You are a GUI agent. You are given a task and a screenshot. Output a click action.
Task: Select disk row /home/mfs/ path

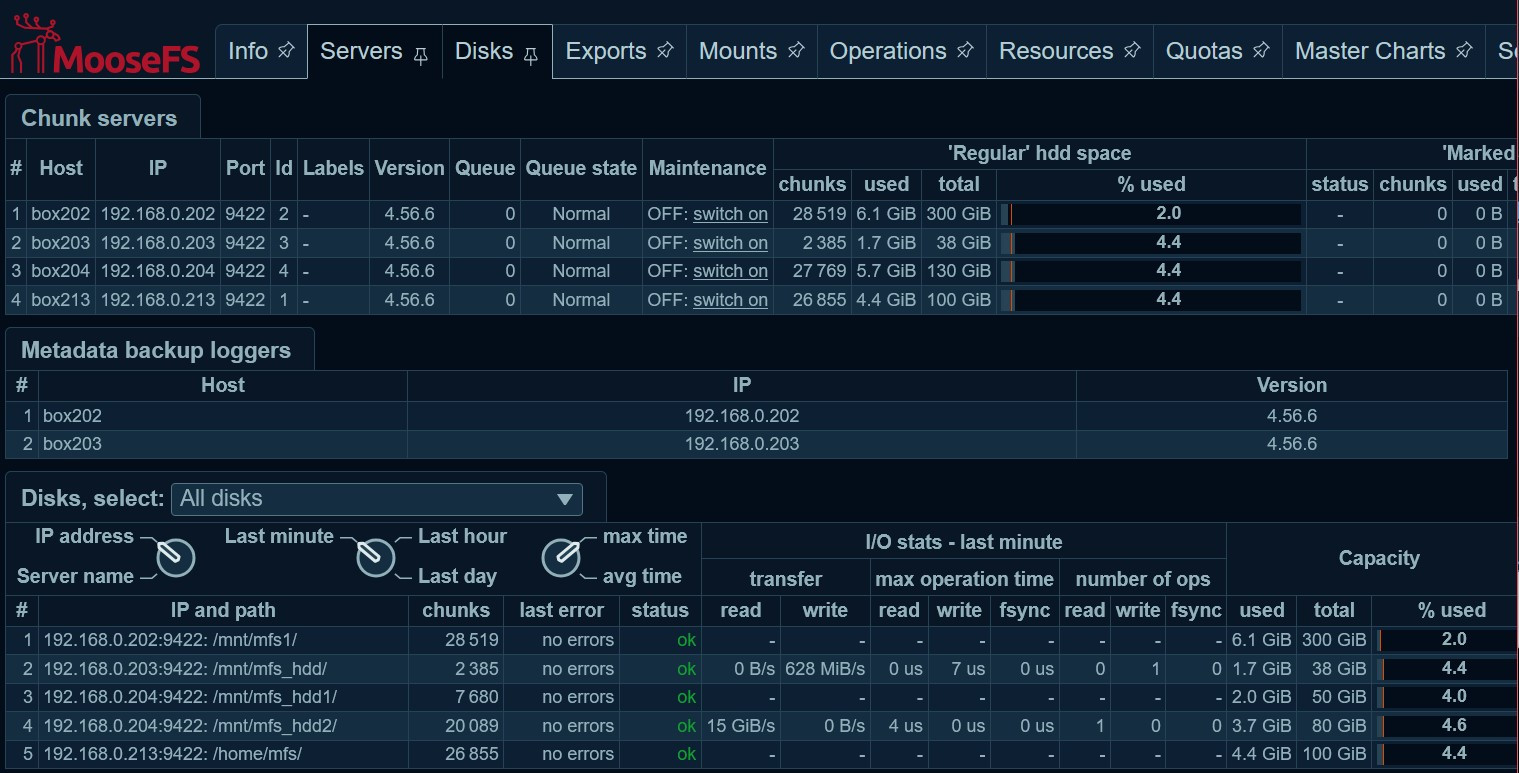coord(170,754)
